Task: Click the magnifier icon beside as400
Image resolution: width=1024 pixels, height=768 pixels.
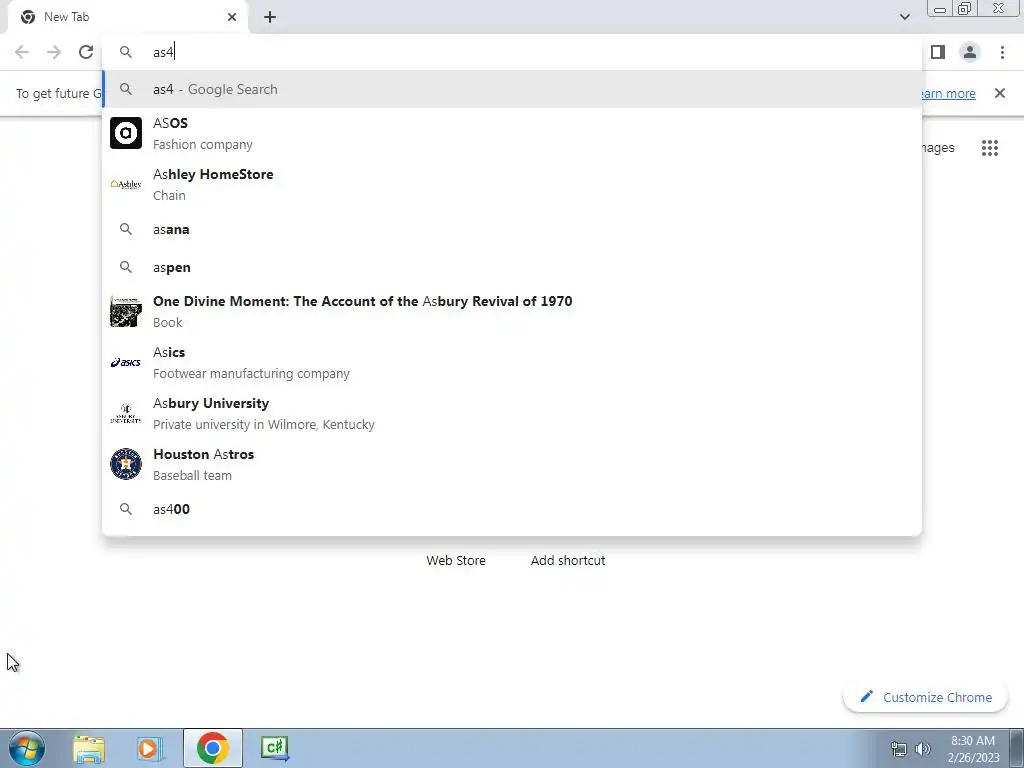Action: [x=125, y=509]
